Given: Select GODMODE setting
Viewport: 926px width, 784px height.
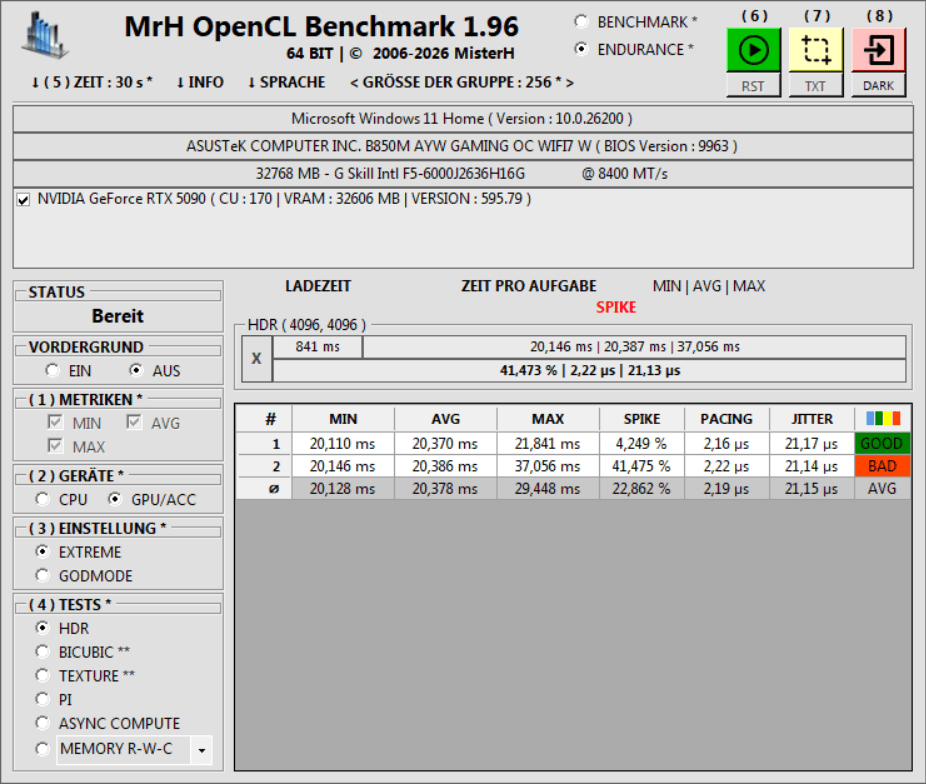Looking at the screenshot, I should pos(42,575).
